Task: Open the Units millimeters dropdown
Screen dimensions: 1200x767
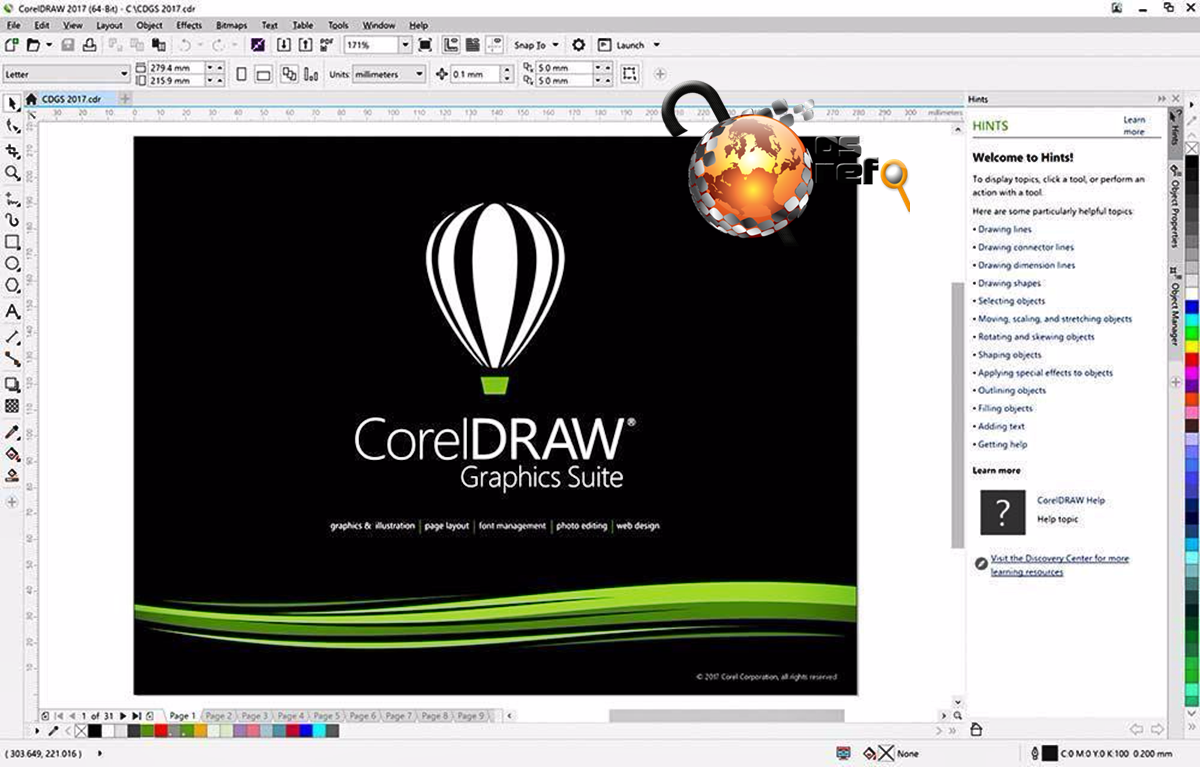Action: [x=418, y=74]
